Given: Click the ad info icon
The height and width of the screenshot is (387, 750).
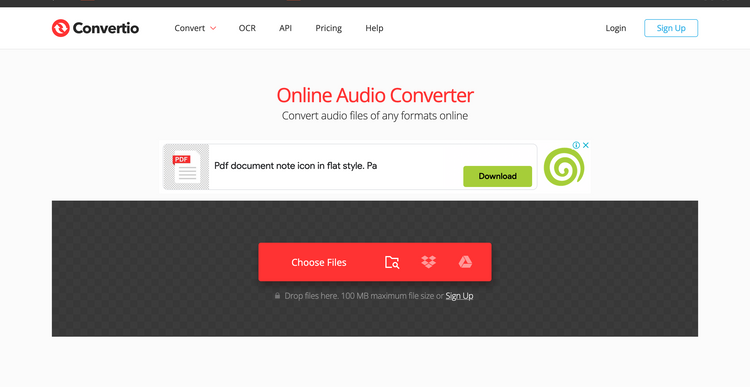Looking at the screenshot, I should (576, 145).
